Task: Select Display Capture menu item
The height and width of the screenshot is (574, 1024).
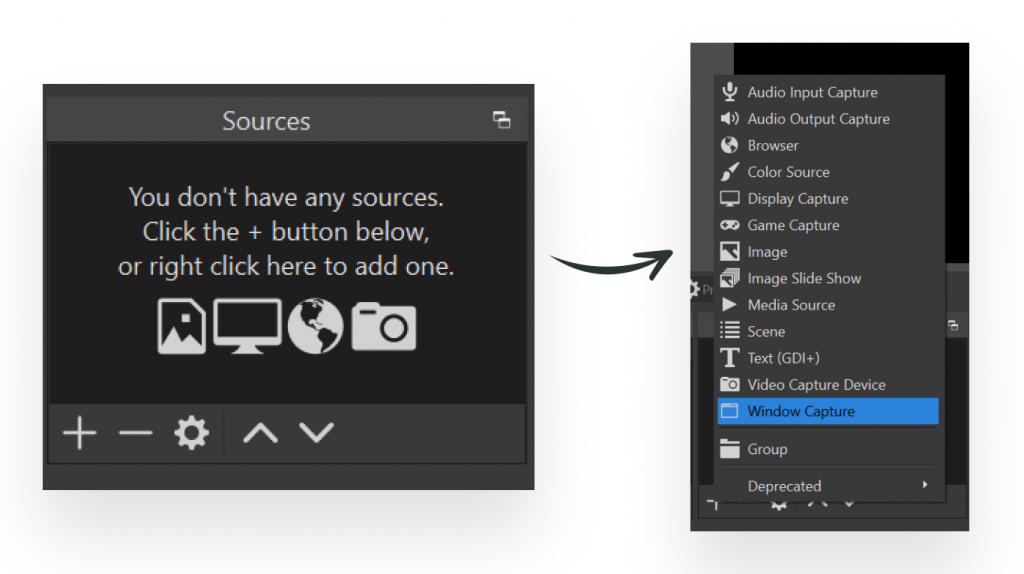Action: point(828,199)
